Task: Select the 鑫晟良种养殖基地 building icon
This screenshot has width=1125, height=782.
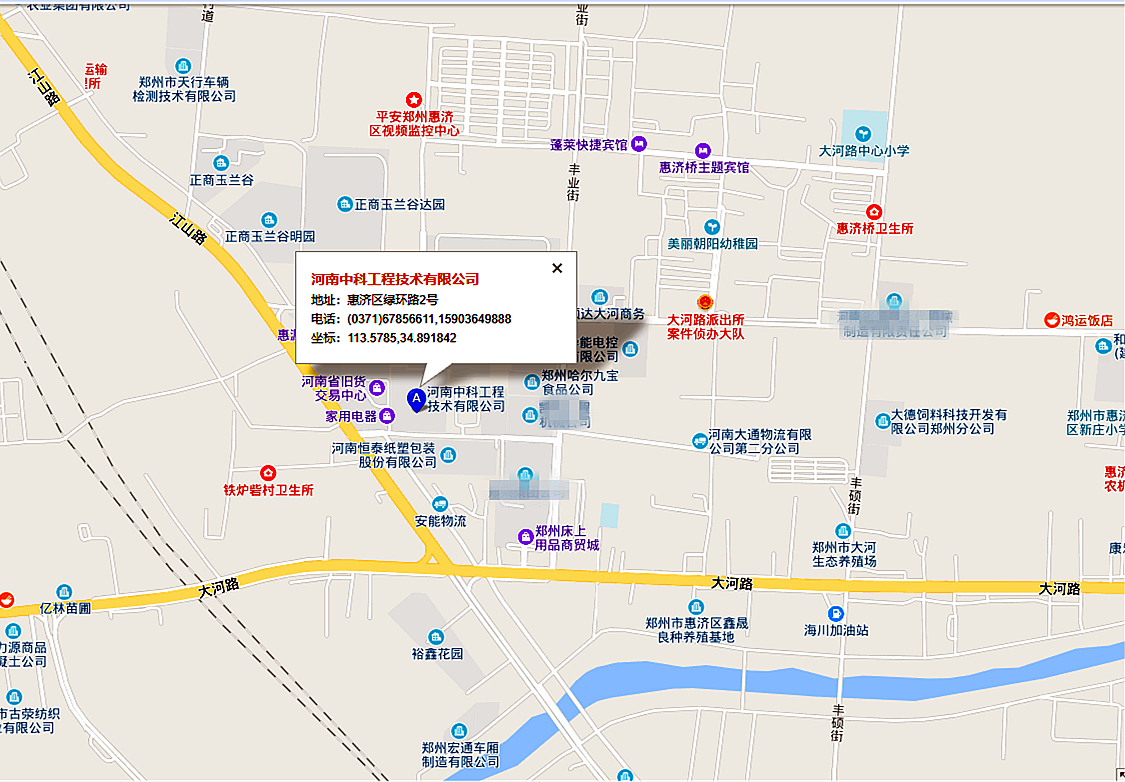Action: point(696,608)
